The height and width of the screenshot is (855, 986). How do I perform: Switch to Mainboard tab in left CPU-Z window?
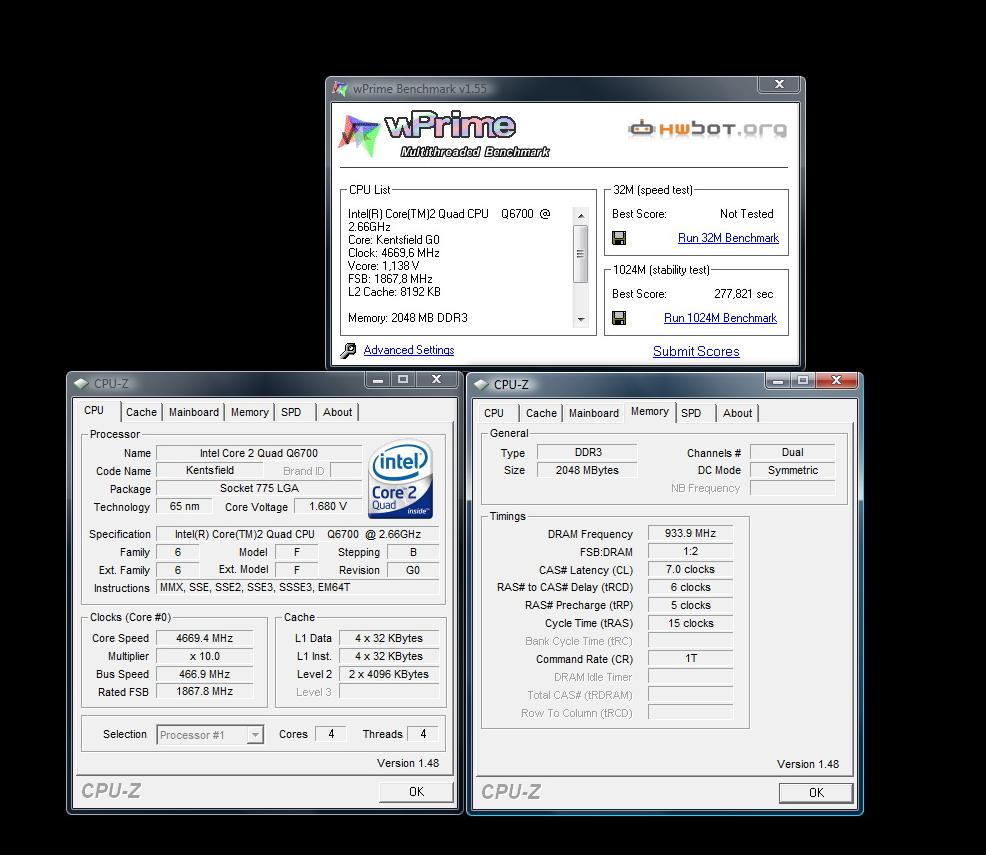pyautogui.click(x=194, y=412)
